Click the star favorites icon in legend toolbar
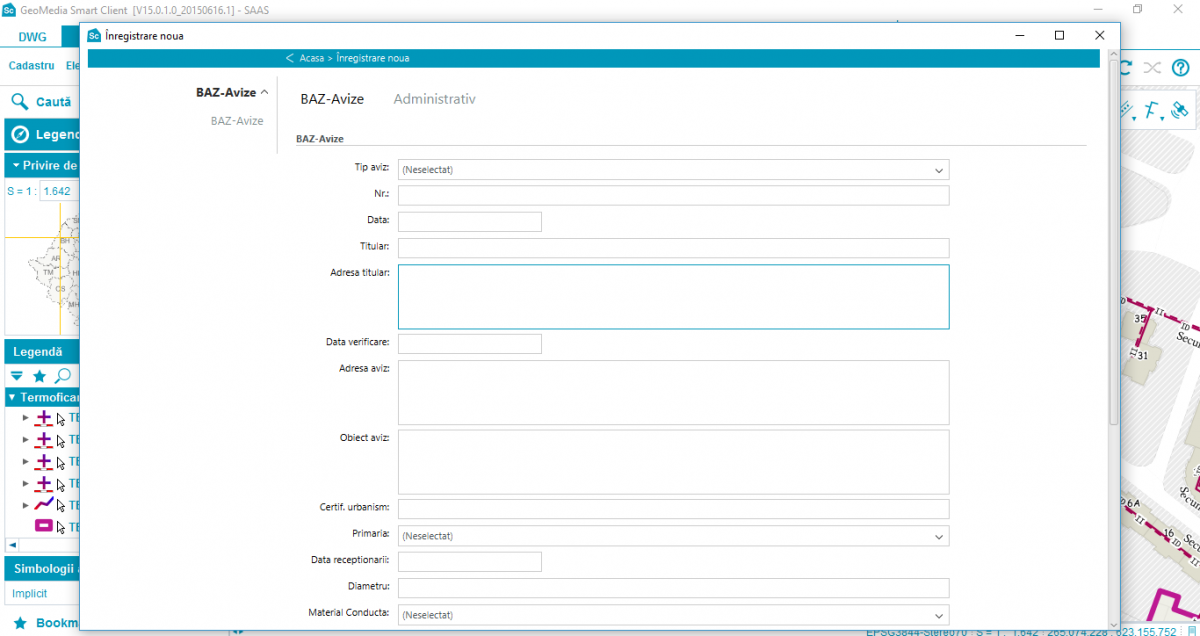This screenshot has width=1200, height=636. (39, 376)
